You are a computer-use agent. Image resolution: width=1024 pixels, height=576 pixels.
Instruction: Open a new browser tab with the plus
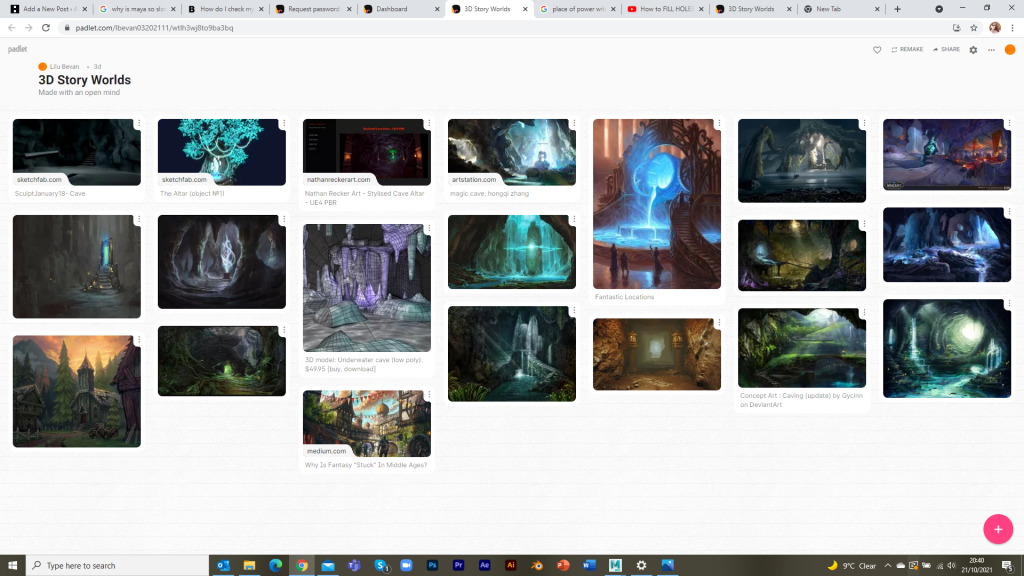tap(897, 9)
